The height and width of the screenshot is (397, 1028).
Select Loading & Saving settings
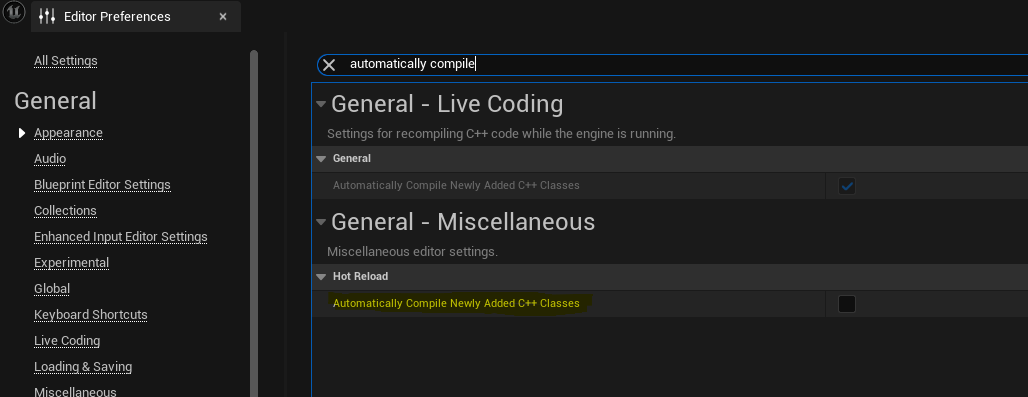83,367
